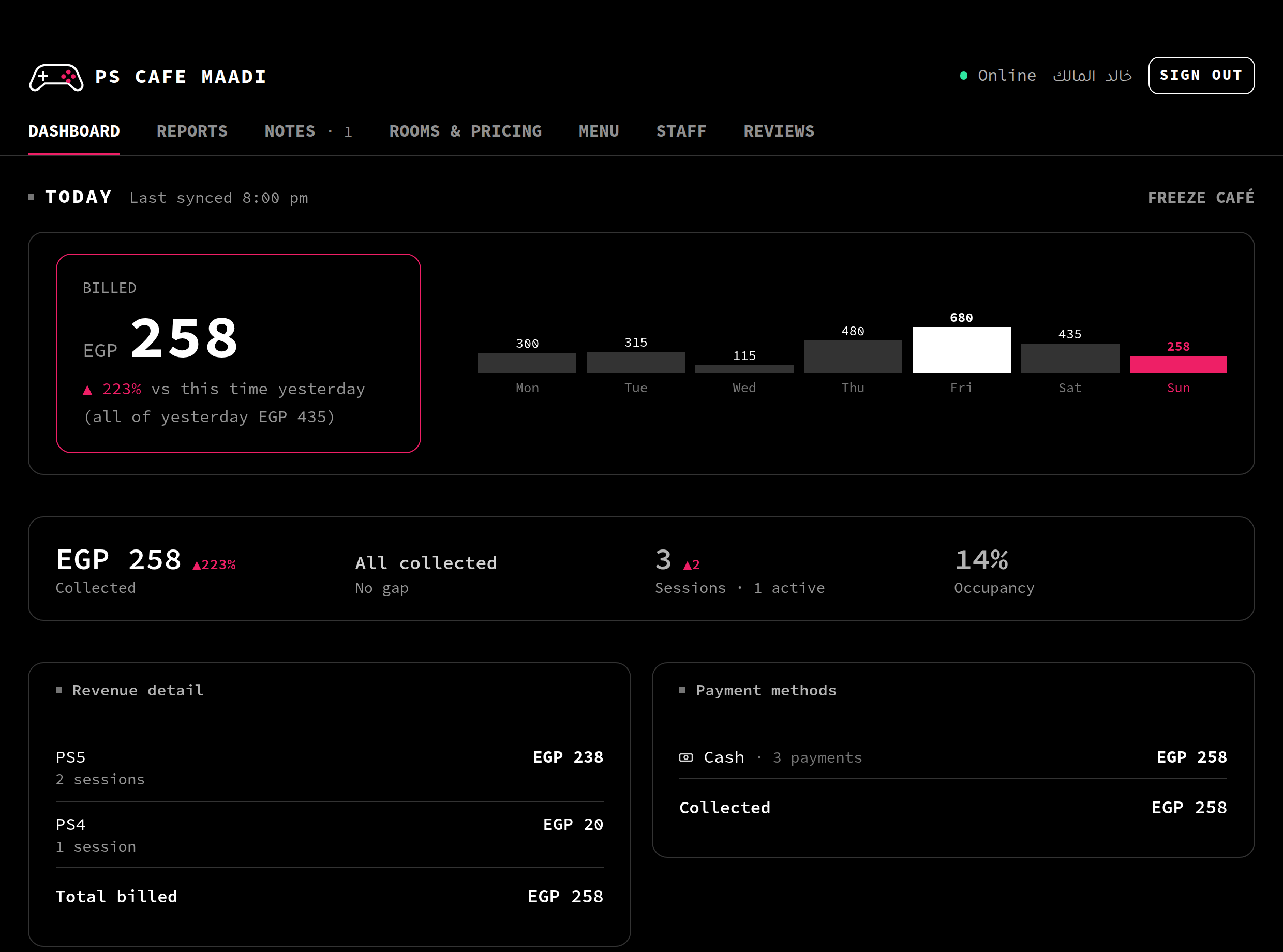1283x952 pixels.
Task: Select the Monday bar showing 300
Action: coord(527,363)
